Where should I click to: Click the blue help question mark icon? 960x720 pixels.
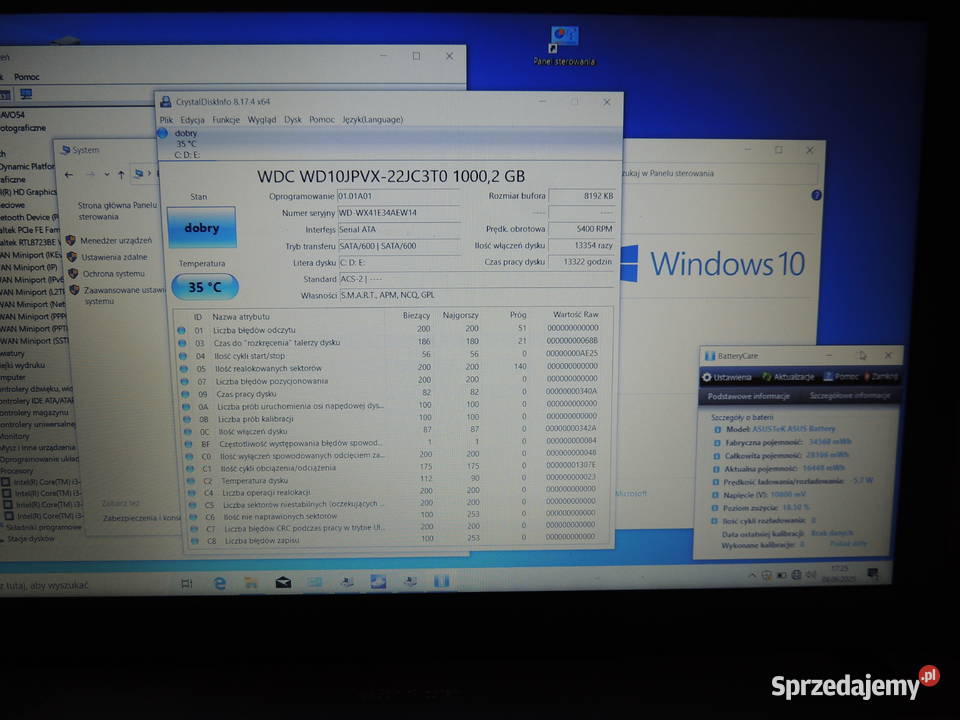click(816, 195)
